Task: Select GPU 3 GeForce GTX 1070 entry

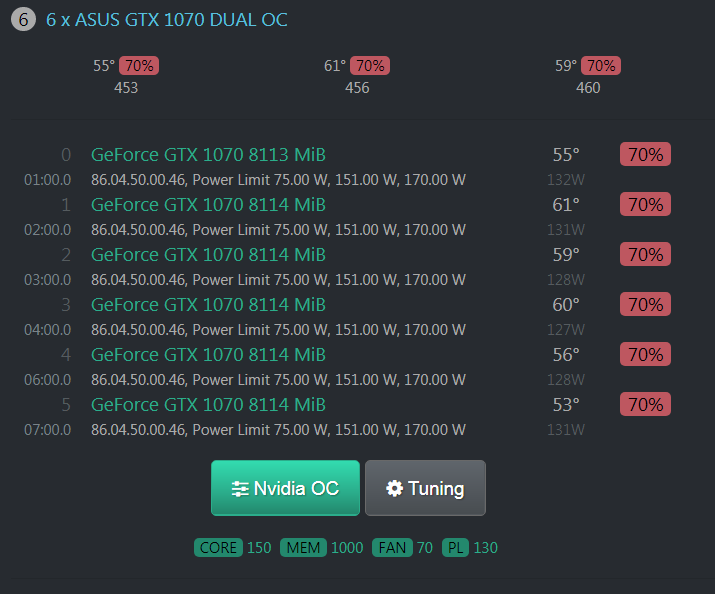Action: point(208,304)
